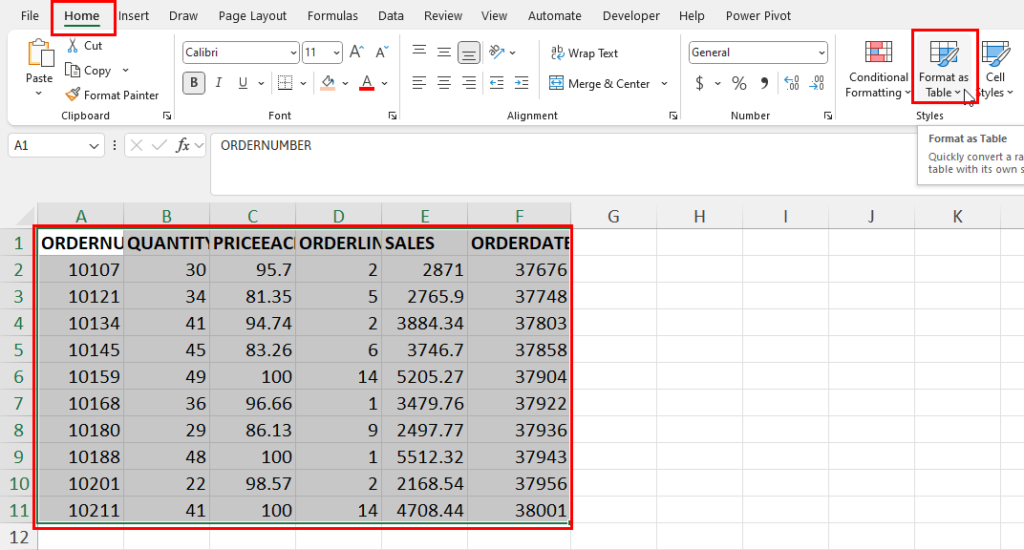
Task: Open the font size 11 dropdown
Action: 336,52
